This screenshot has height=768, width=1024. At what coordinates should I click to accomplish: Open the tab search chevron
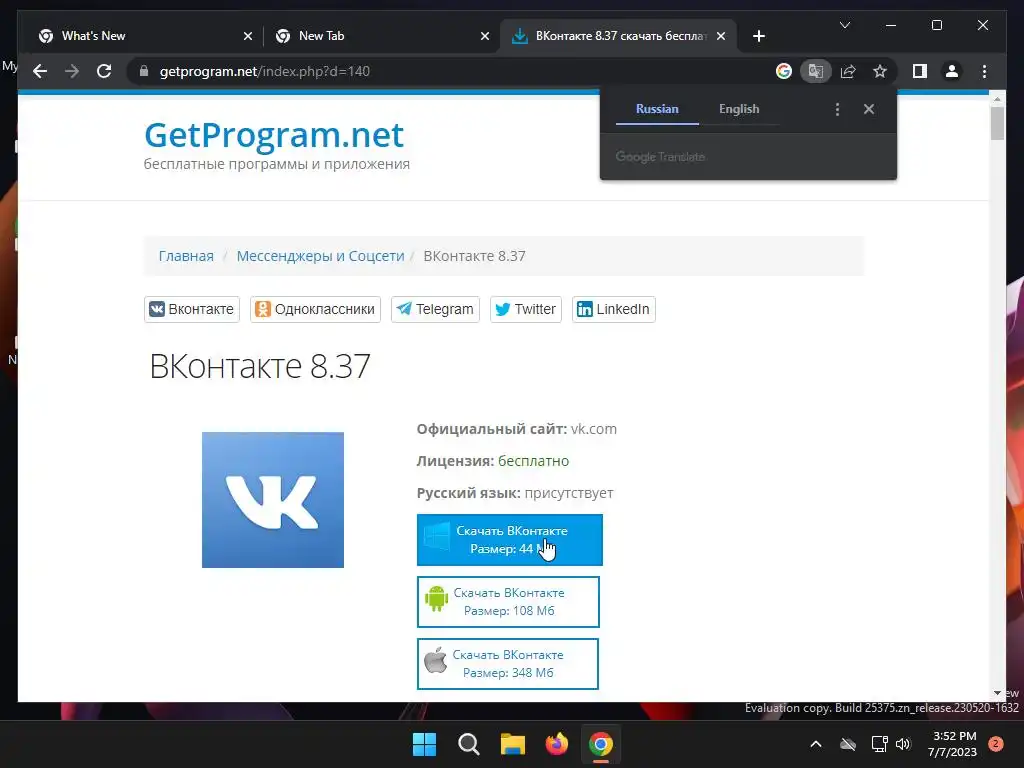pyautogui.click(x=844, y=25)
